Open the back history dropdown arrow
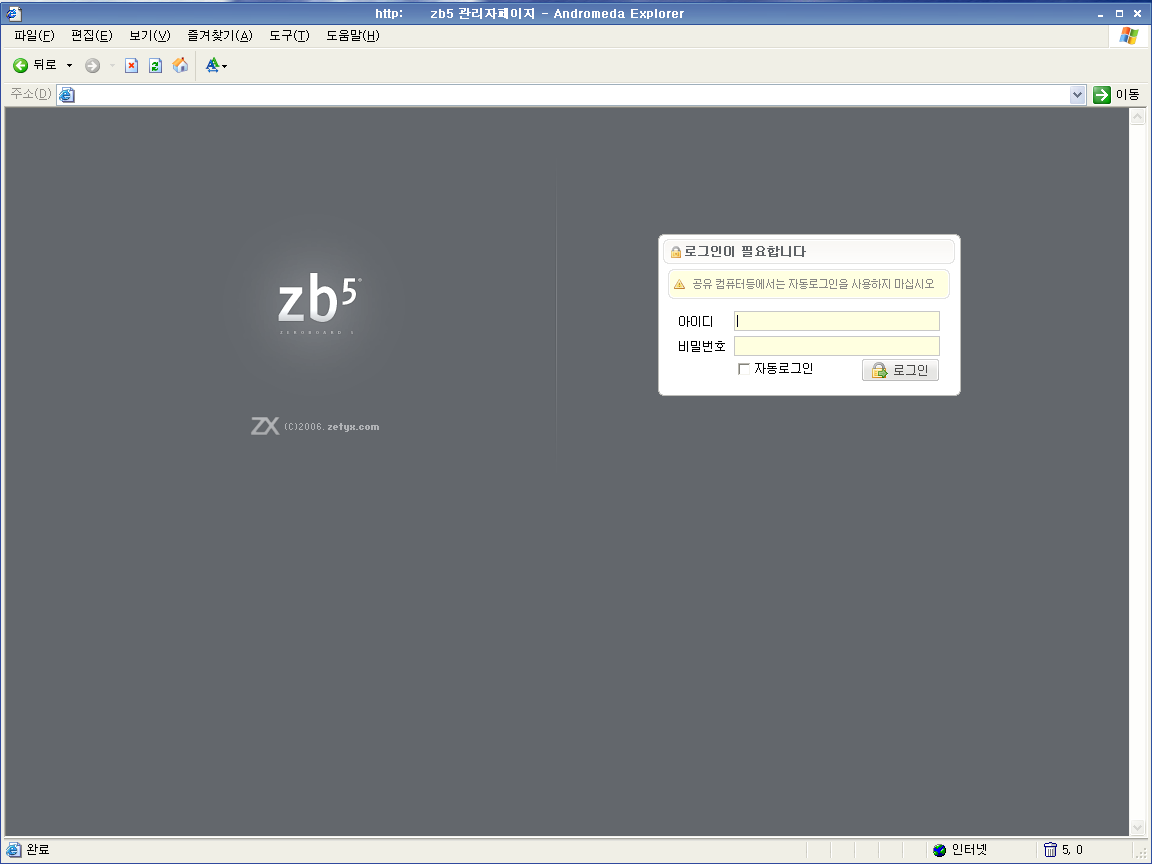 (70, 65)
